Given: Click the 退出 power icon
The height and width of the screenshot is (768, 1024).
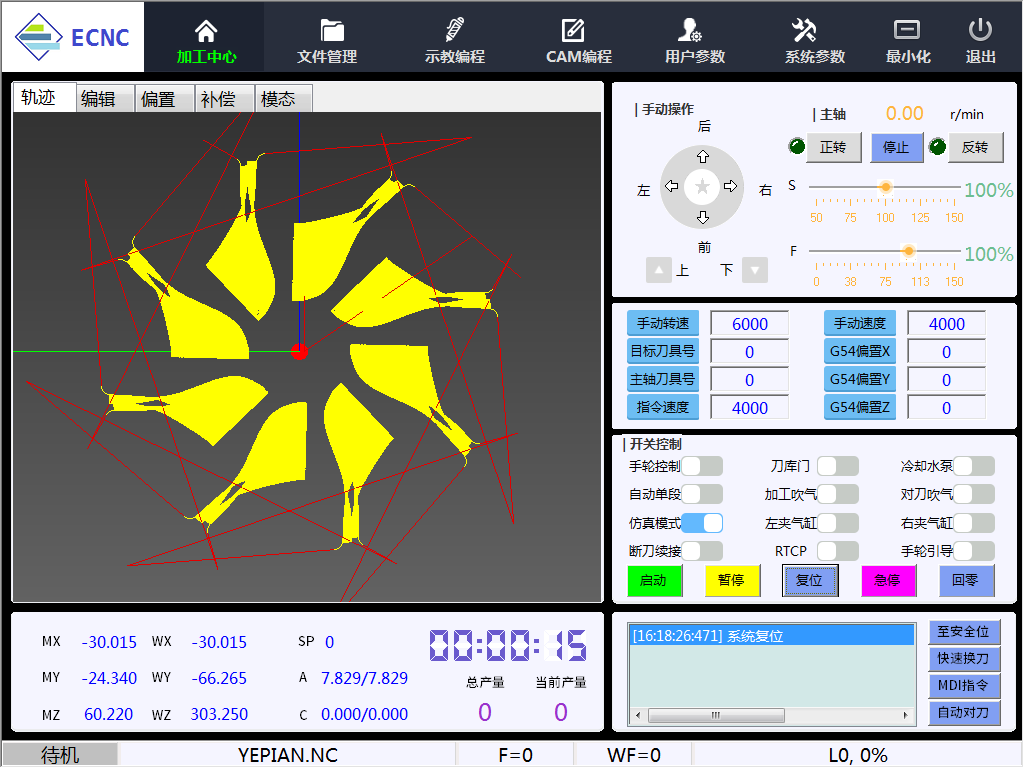Looking at the screenshot, I should pyautogui.click(x=980, y=30).
